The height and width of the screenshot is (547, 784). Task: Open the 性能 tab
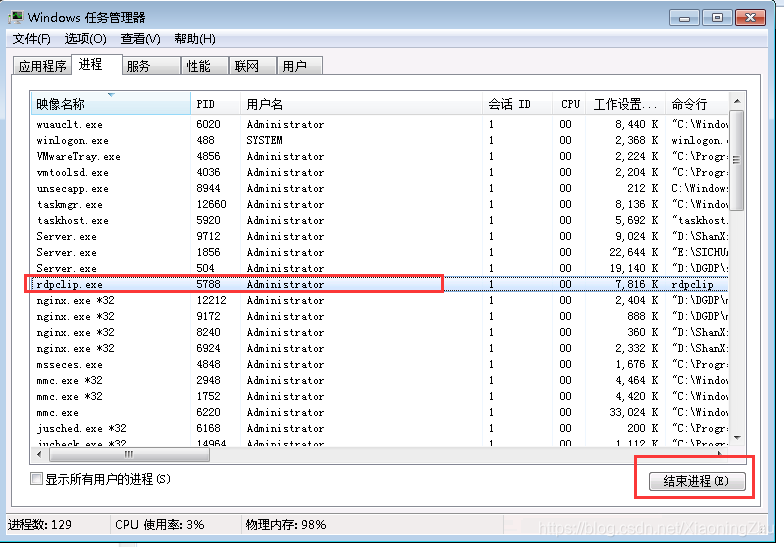pyautogui.click(x=204, y=66)
